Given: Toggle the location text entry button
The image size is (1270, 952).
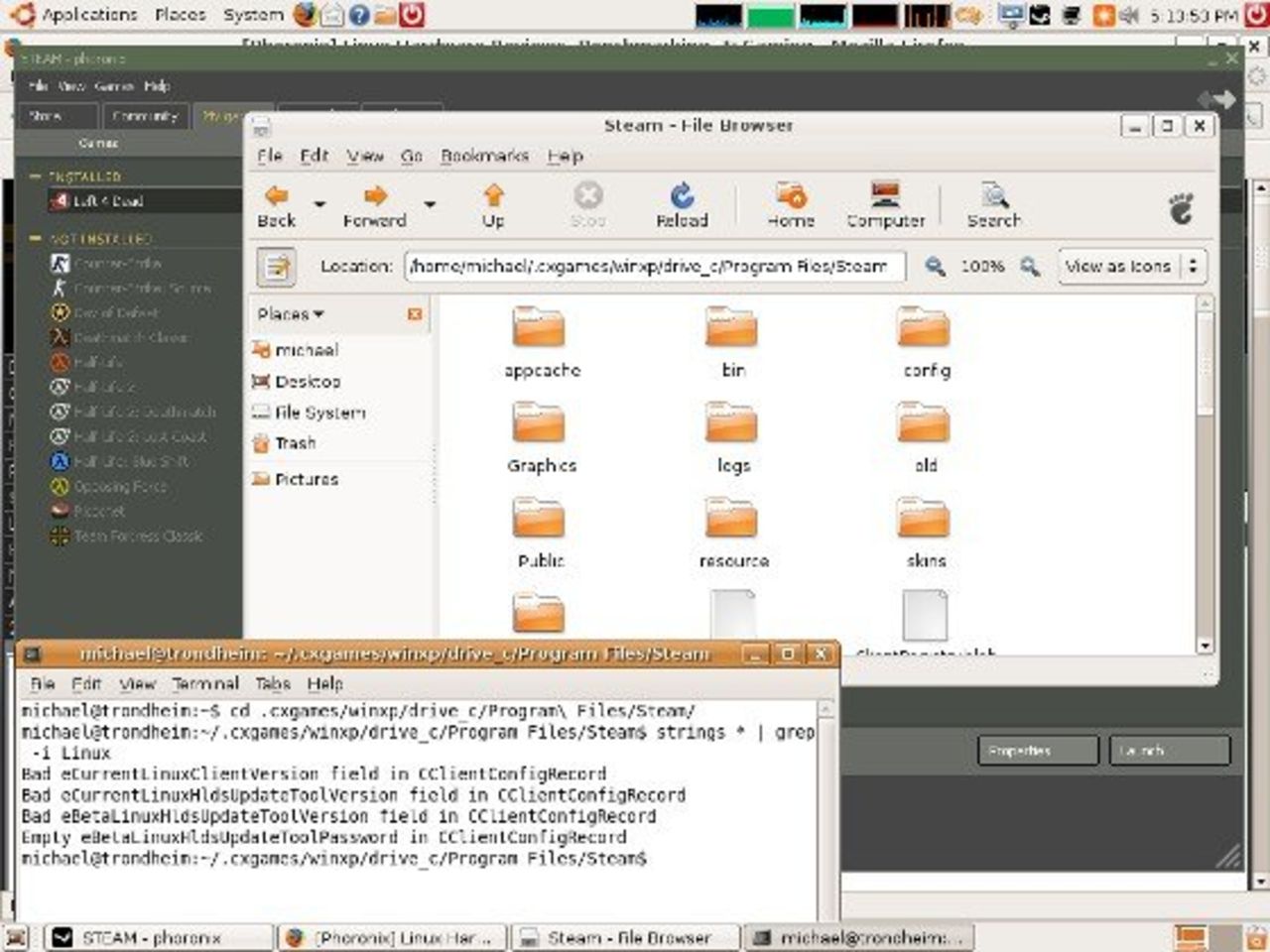Looking at the screenshot, I should click(277, 267).
